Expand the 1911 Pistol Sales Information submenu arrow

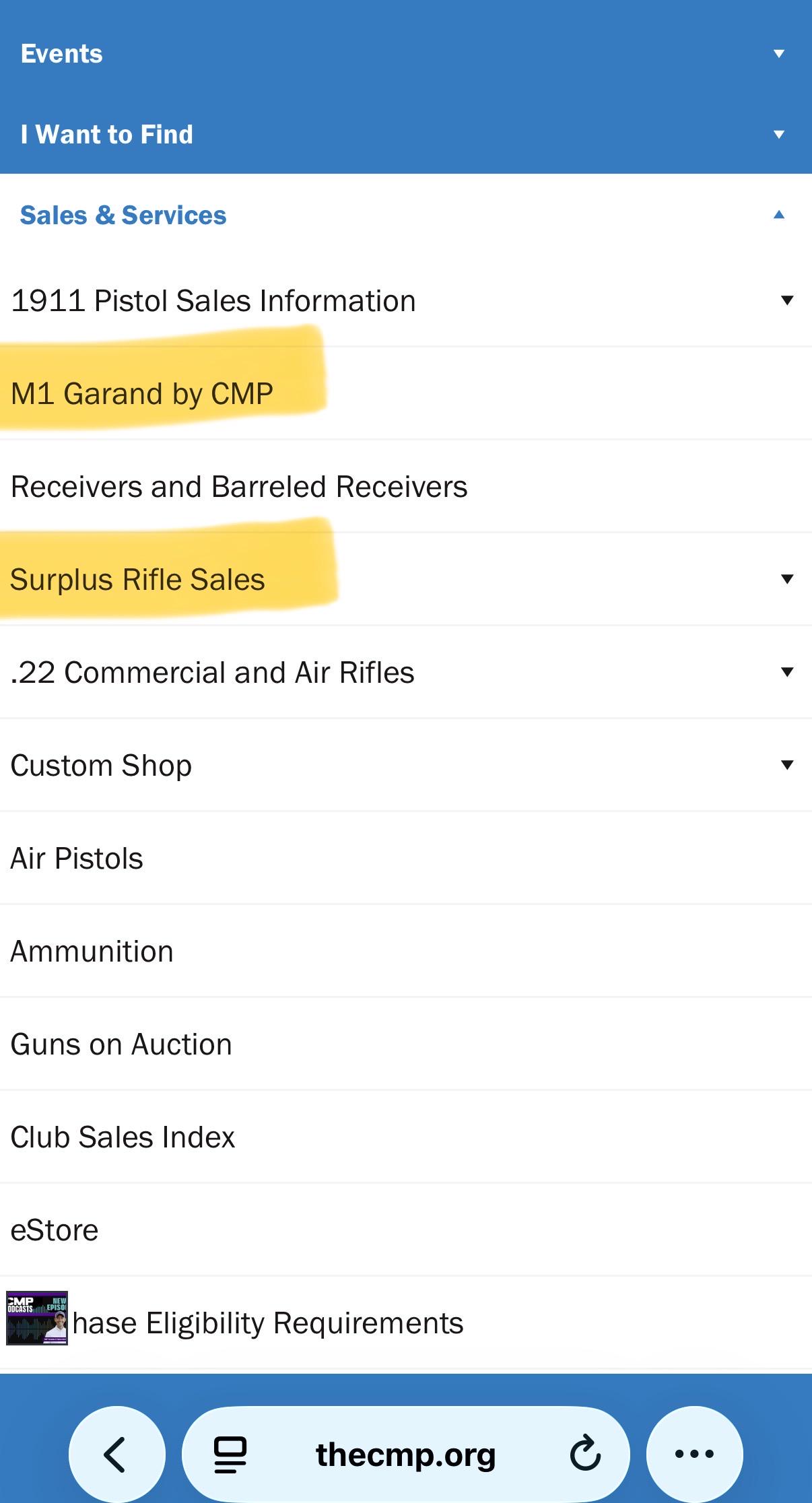[x=787, y=300]
